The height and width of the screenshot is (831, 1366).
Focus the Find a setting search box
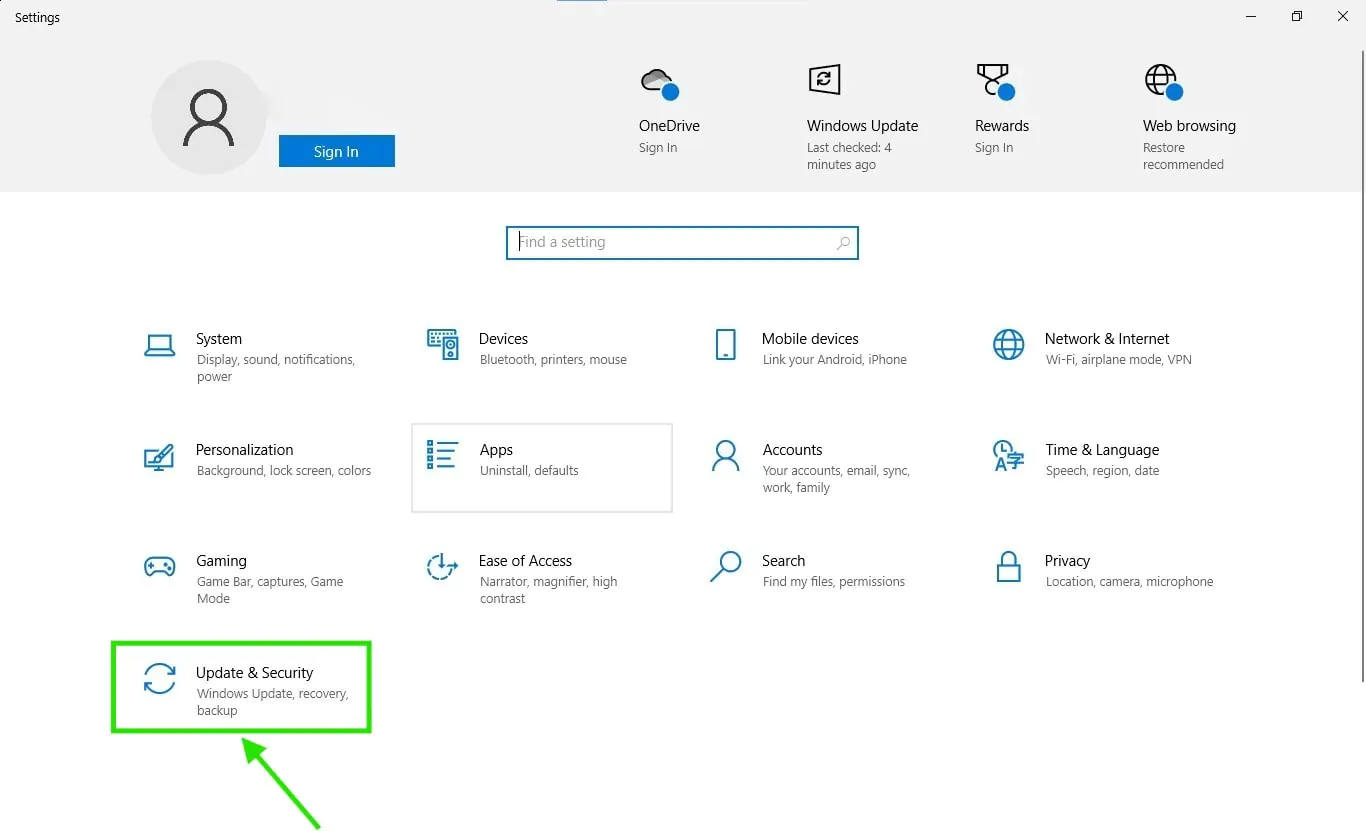pyautogui.click(x=682, y=243)
